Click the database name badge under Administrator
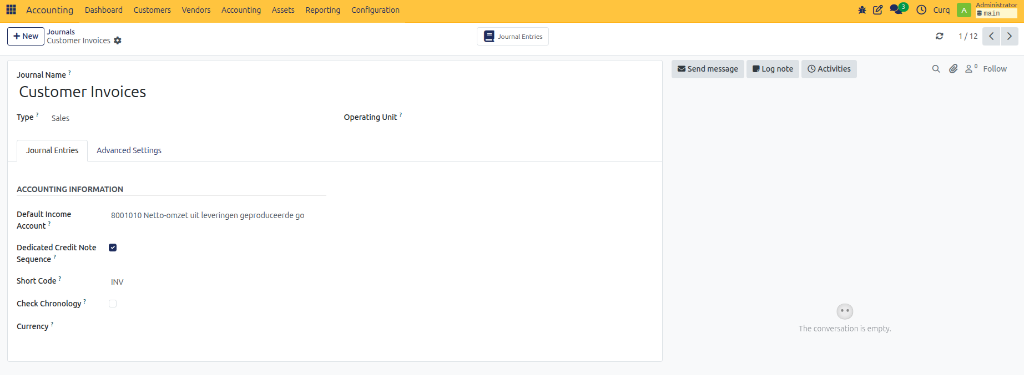 coord(997,13)
